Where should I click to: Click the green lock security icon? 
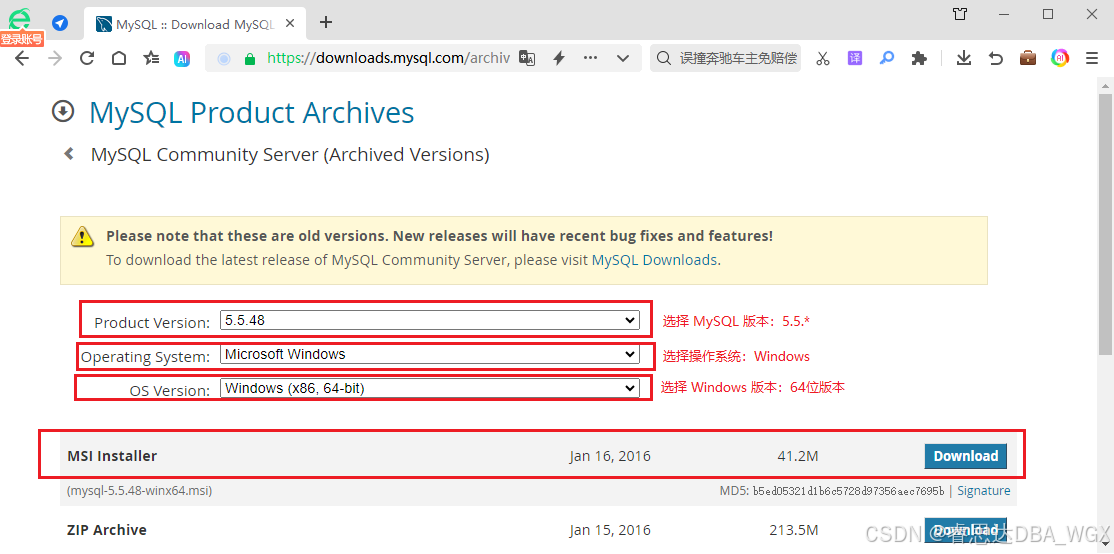tap(249, 59)
